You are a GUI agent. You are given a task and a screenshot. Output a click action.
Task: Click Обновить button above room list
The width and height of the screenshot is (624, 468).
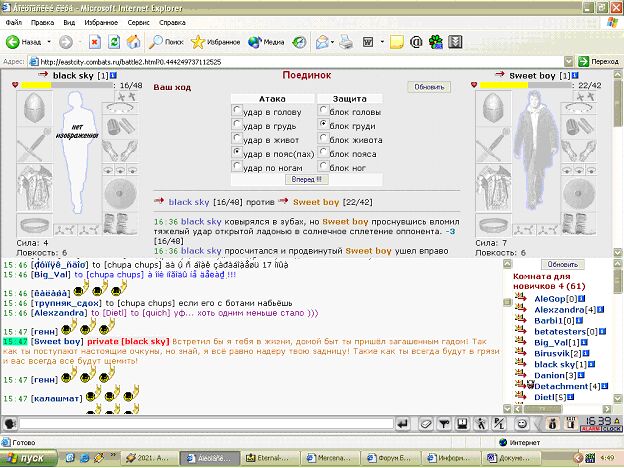click(562, 265)
